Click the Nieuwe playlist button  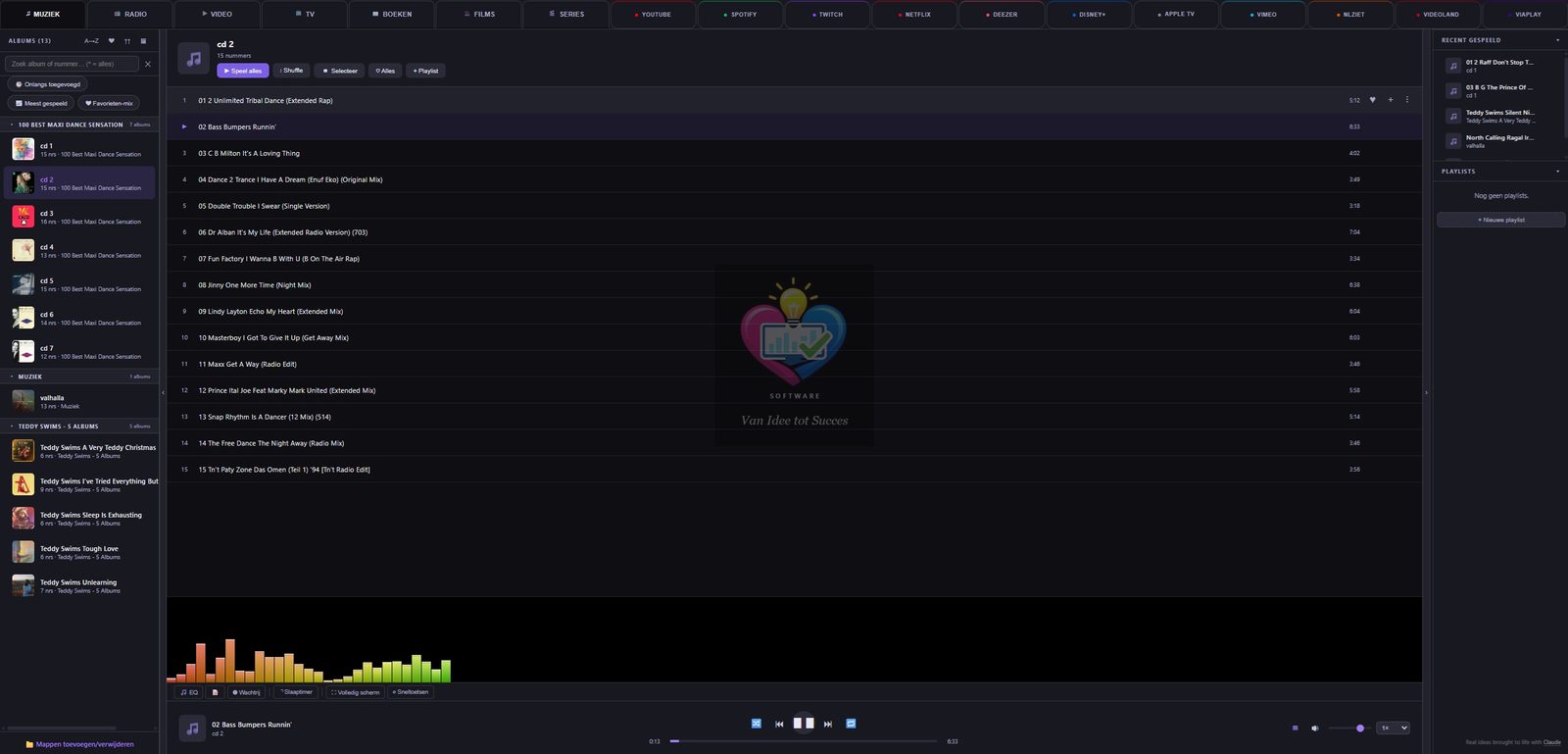click(1500, 220)
